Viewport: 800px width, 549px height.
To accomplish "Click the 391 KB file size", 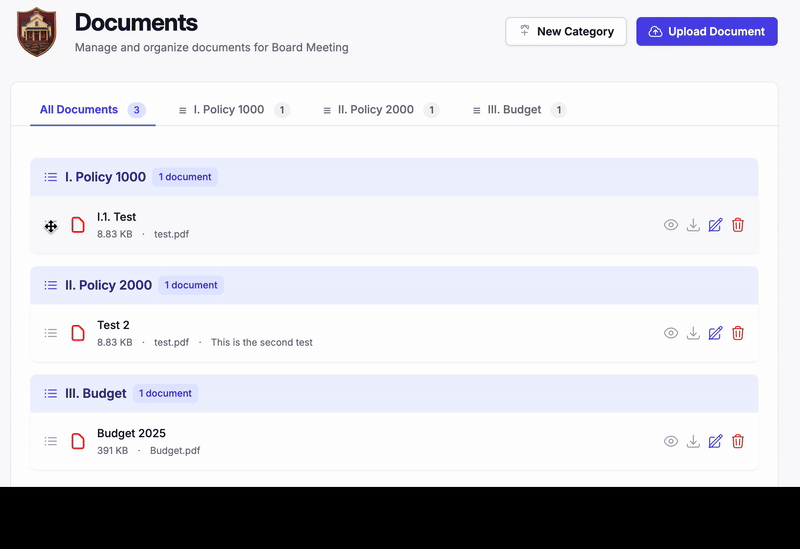I will click(x=112, y=451).
